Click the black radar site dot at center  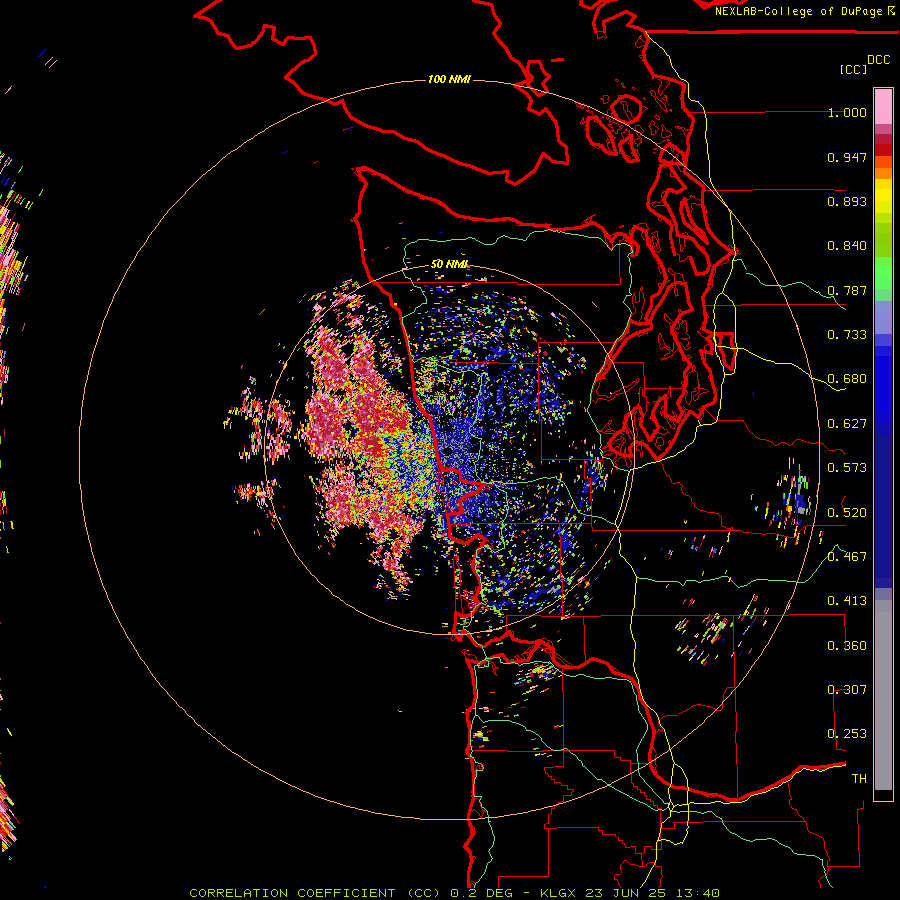(x=448, y=451)
